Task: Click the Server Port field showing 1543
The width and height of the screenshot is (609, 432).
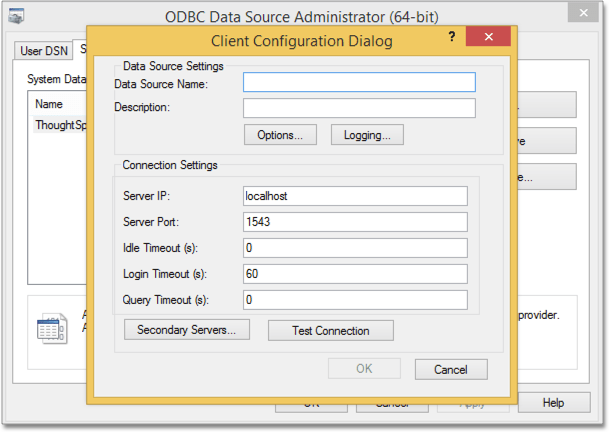Action: [x=355, y=222]
